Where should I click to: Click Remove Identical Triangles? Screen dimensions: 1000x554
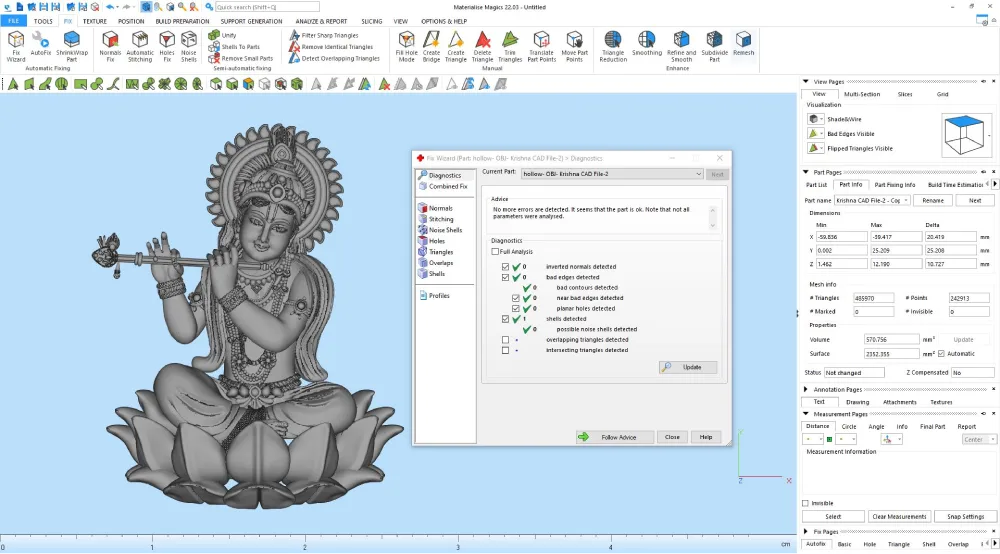point(331,47)
